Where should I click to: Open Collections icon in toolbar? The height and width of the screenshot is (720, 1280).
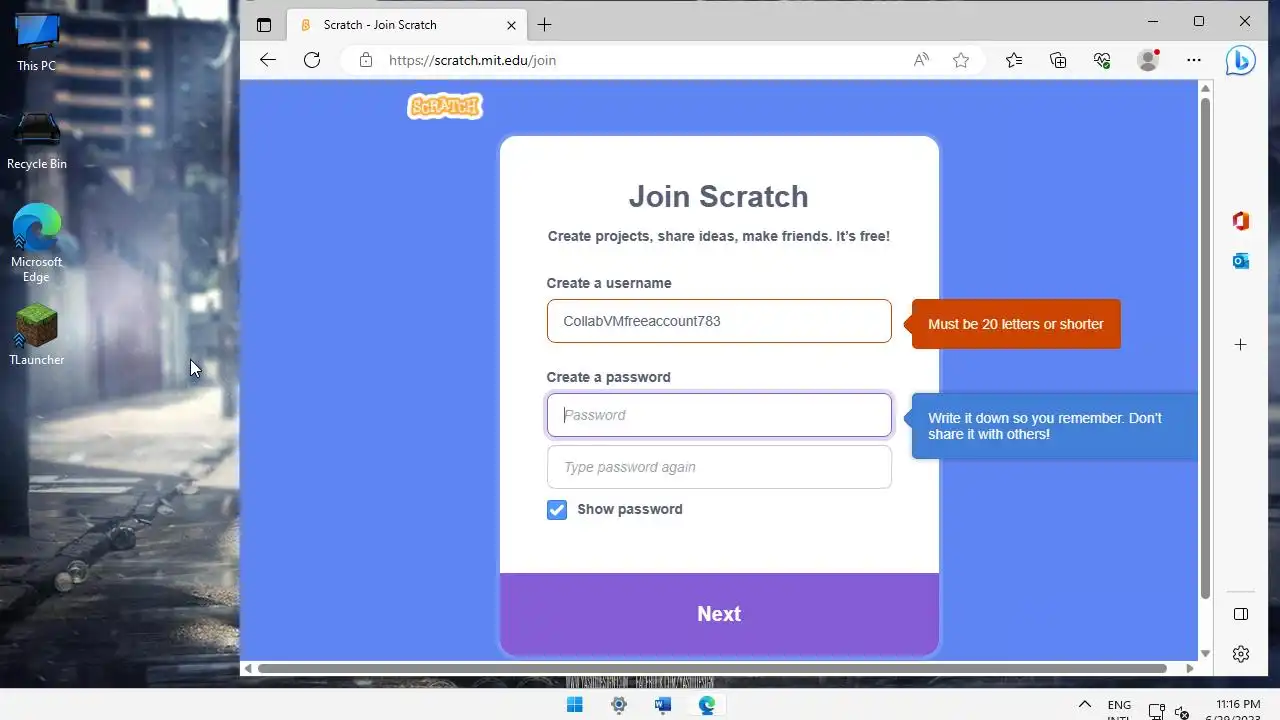pyautogui.click(x=1058, y=60)
